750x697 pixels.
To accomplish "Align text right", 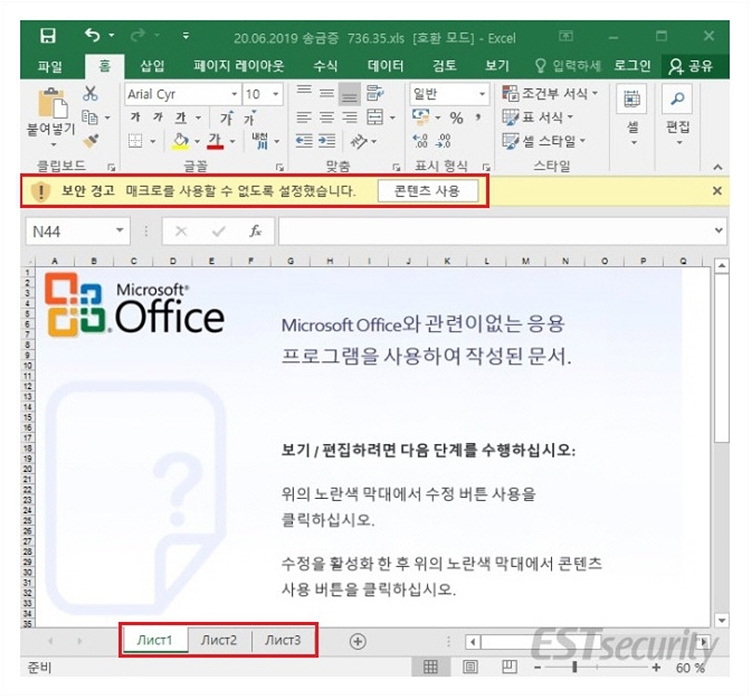I will tap(350, 117).
